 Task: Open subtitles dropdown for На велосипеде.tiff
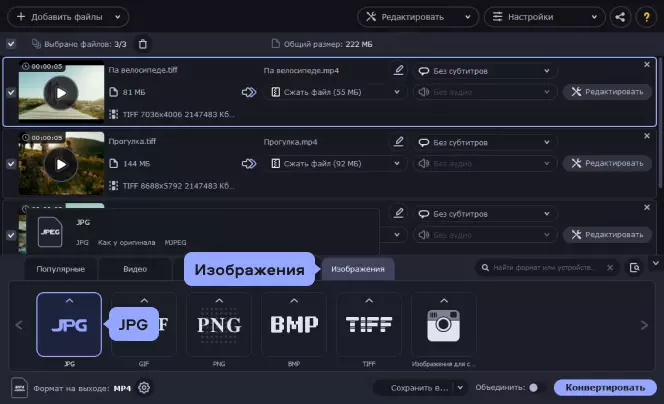485,71
